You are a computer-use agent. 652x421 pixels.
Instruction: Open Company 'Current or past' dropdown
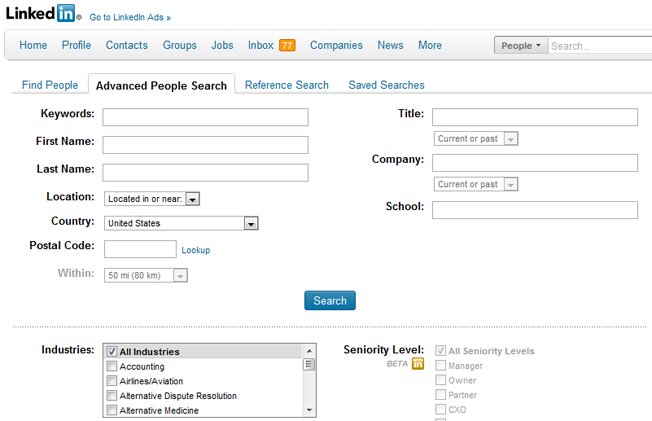pyautogui.click(x=476, y=184)
